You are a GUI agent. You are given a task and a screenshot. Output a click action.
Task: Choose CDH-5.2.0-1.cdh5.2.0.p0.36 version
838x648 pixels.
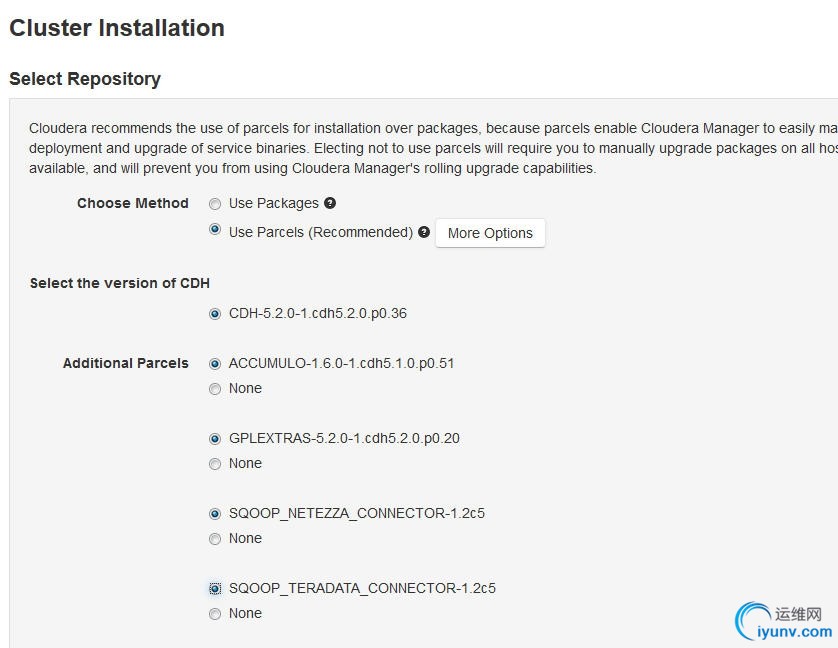[x=215, y=314]
